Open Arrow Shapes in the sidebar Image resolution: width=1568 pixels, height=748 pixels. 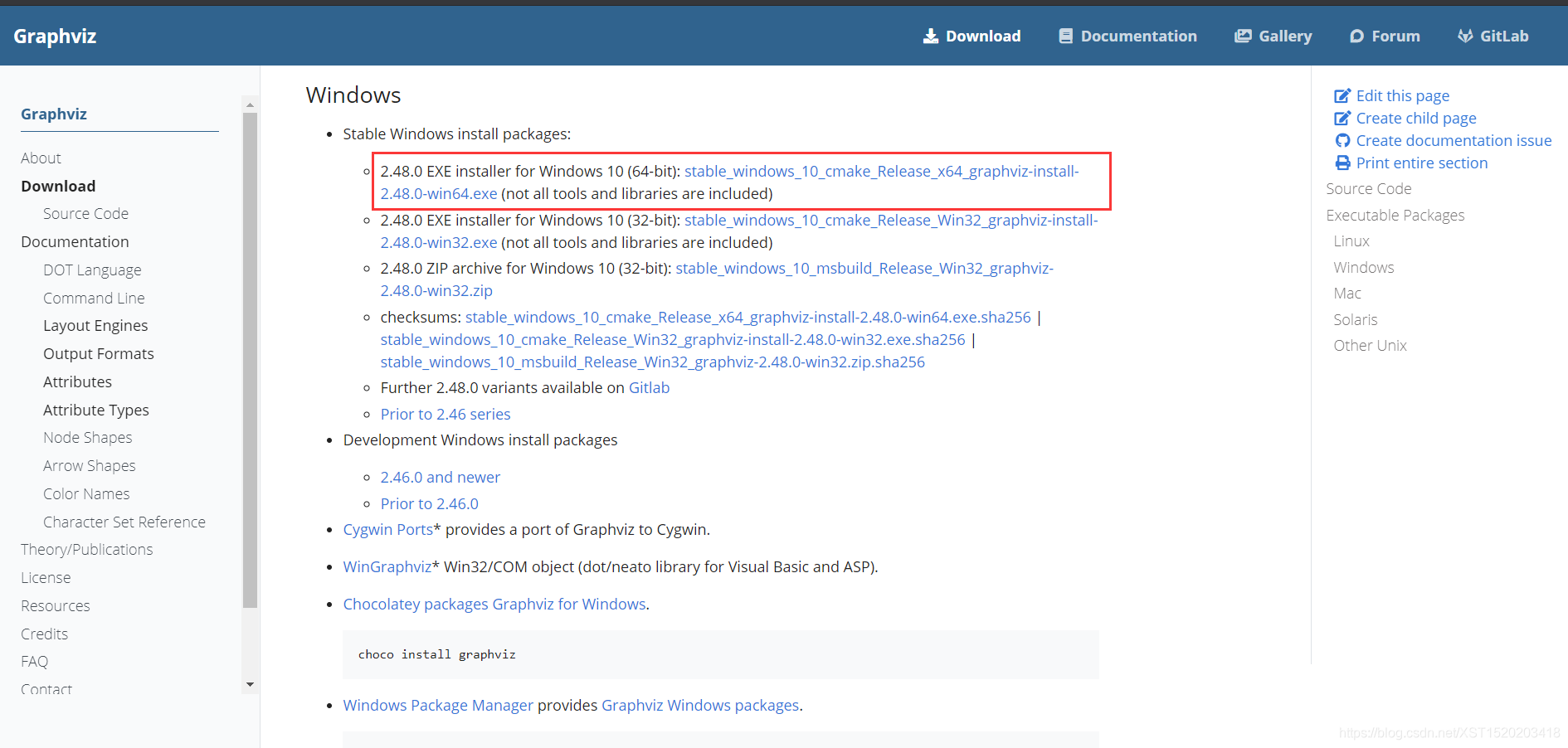[89, 465]
